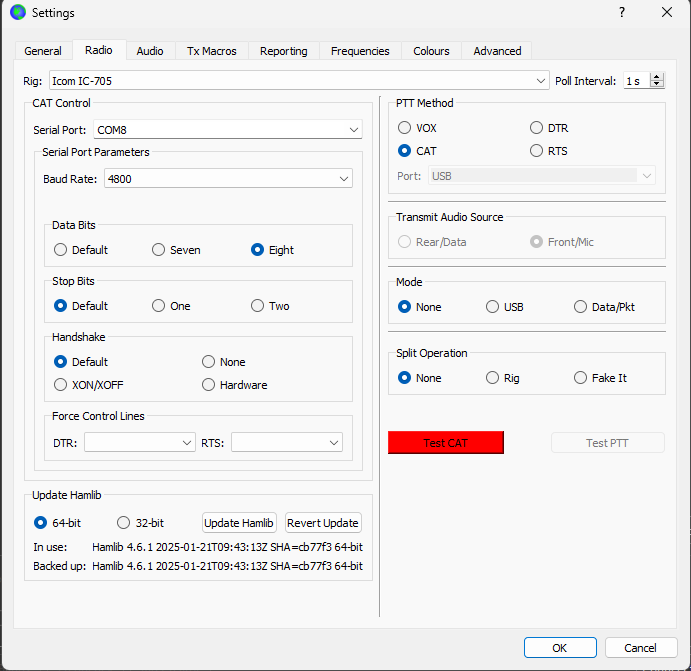
Task: Open the Audio tab
Action: [x=150, y=51]
